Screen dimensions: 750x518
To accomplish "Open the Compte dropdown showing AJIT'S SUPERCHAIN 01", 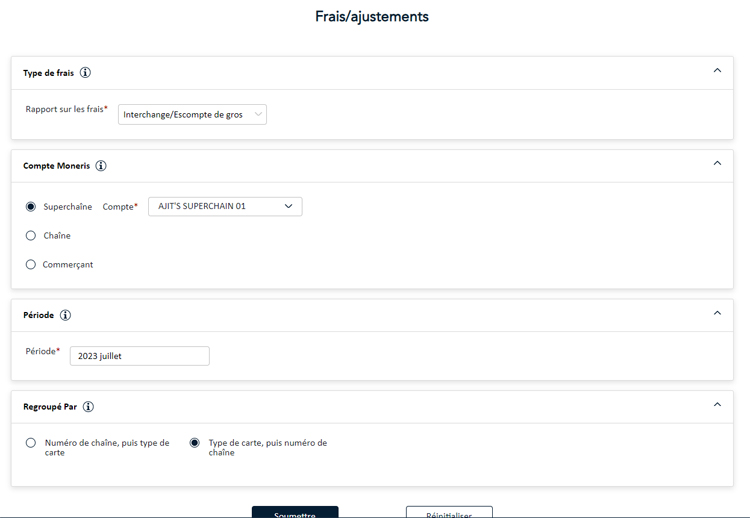I will [225, 207].
